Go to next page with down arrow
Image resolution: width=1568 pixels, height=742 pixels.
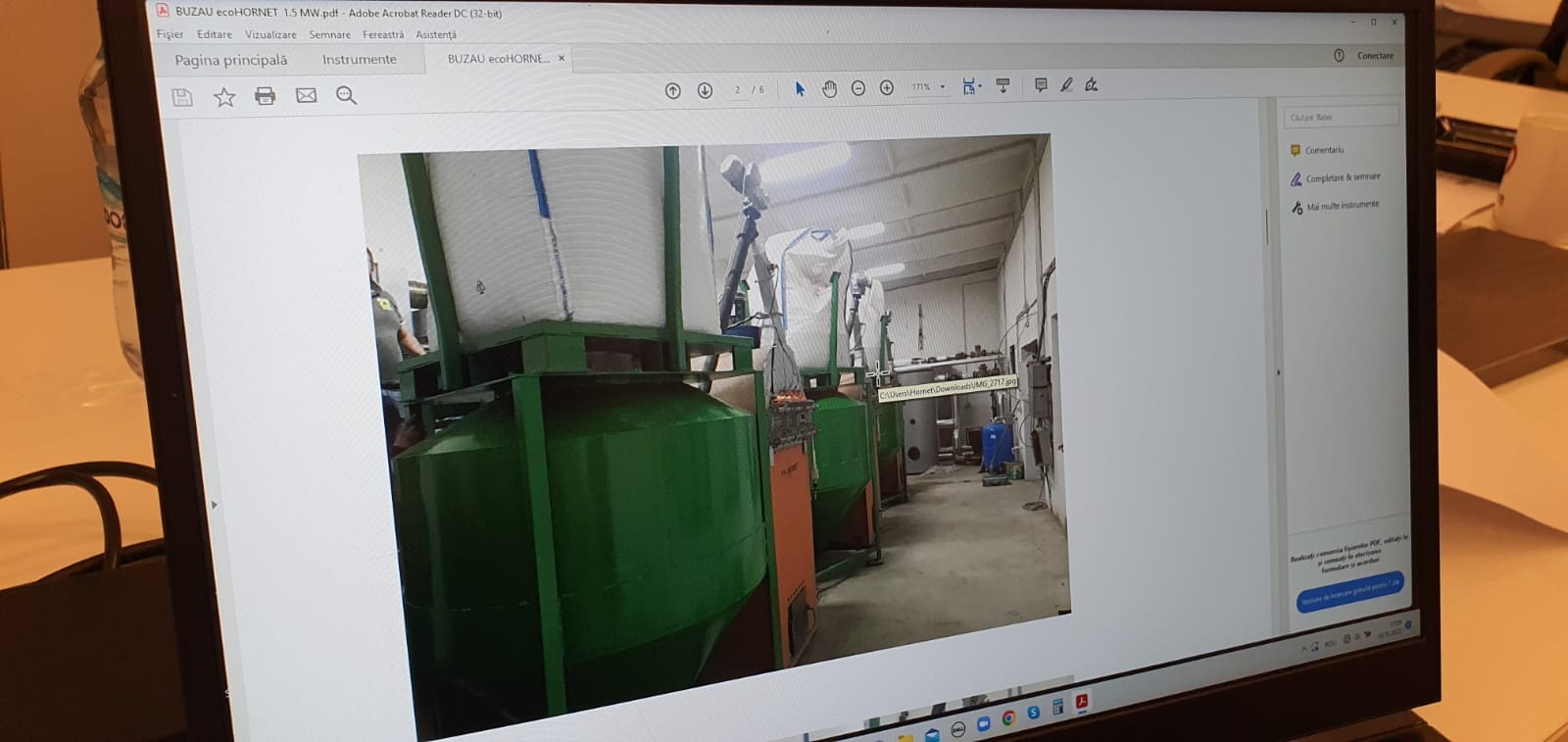coord(705,90)
